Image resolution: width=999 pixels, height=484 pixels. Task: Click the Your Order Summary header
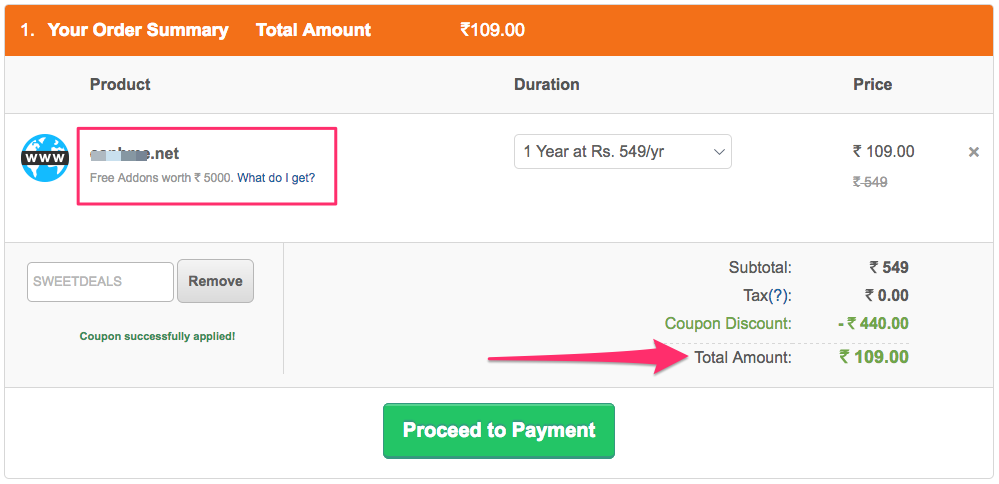(138, 30)
